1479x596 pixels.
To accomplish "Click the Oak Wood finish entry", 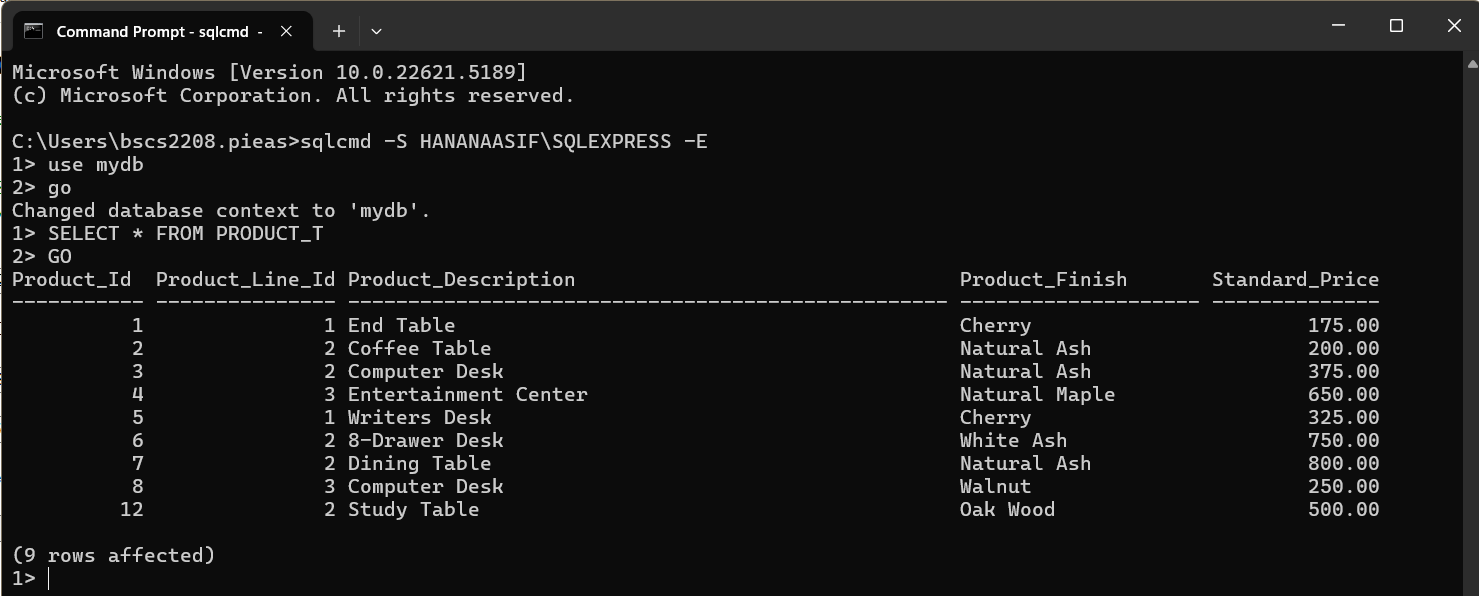I will (x=1007, y=509).
